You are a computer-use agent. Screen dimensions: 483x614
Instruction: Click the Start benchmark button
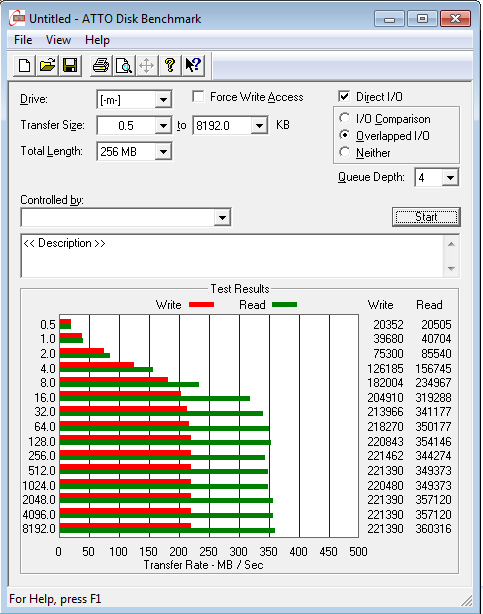[426, 217]
